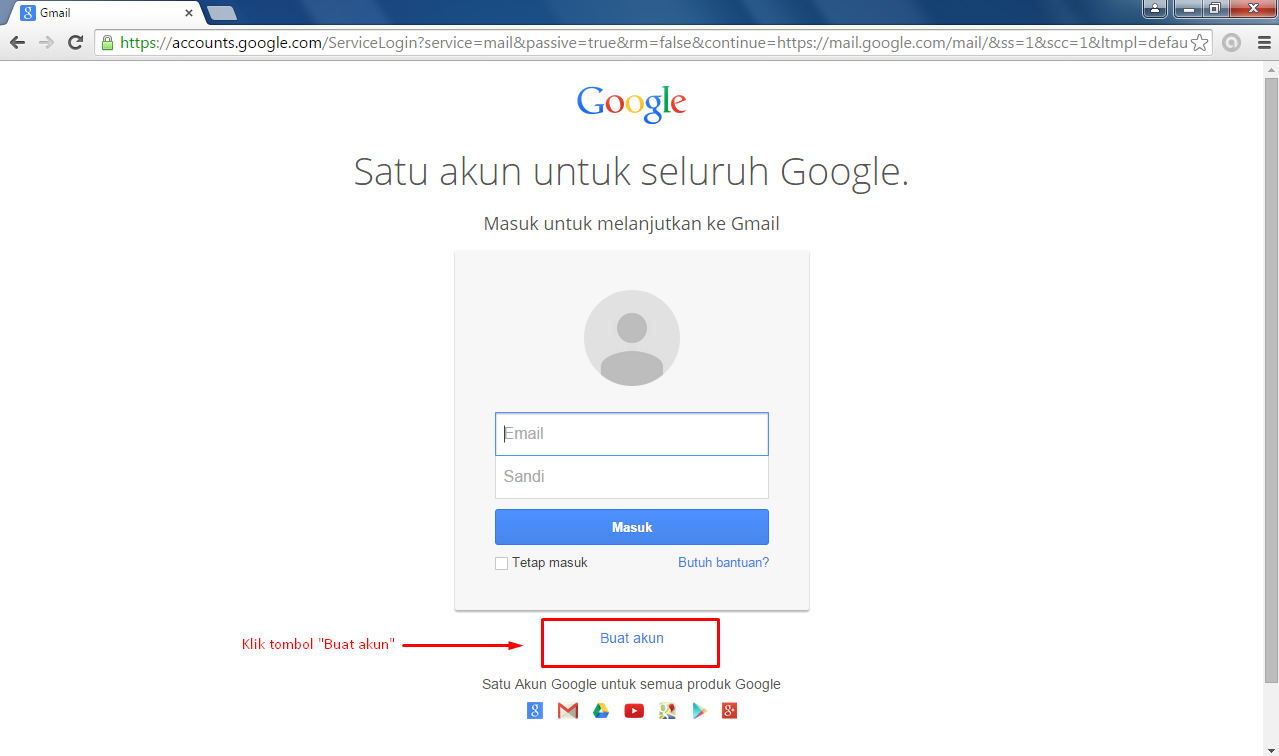Focus the Sandi password field

[632, 477]
